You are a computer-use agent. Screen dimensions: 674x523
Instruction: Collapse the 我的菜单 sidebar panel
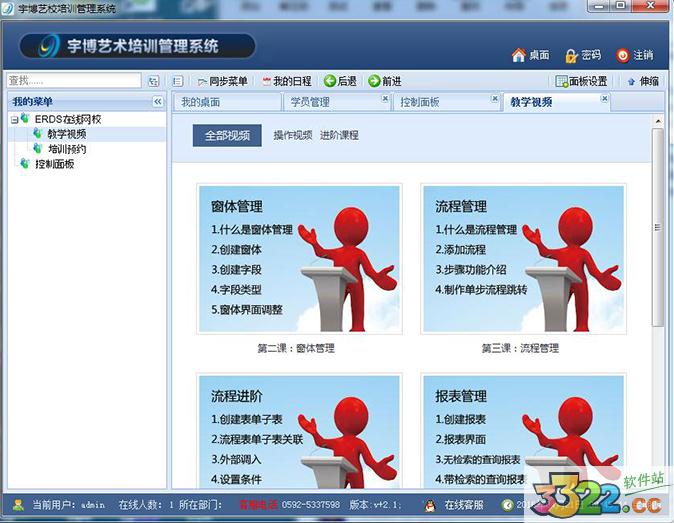(158, 101)
